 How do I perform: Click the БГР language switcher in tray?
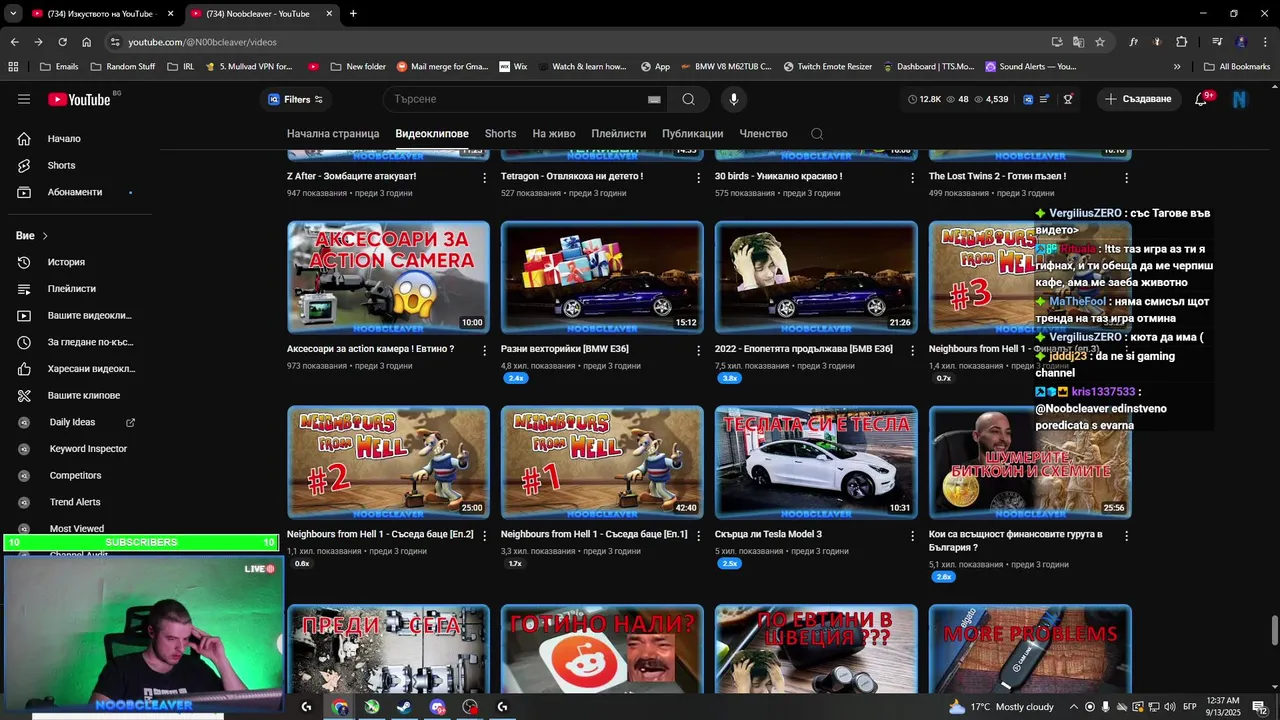coord(1190,707)
